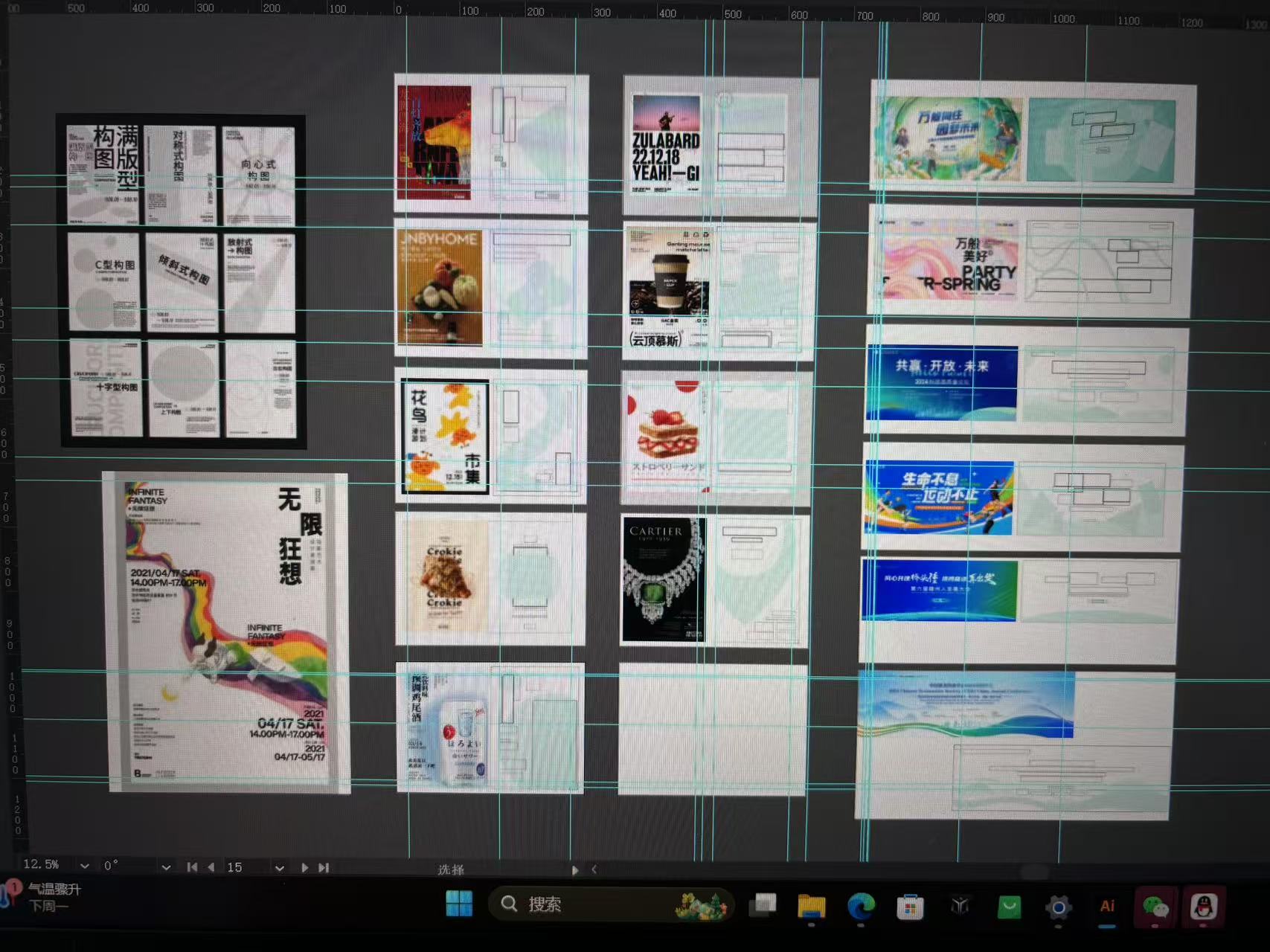The image size is (1270, 952).
Task: Go to the previous artboard
Action: pos(211,867)
